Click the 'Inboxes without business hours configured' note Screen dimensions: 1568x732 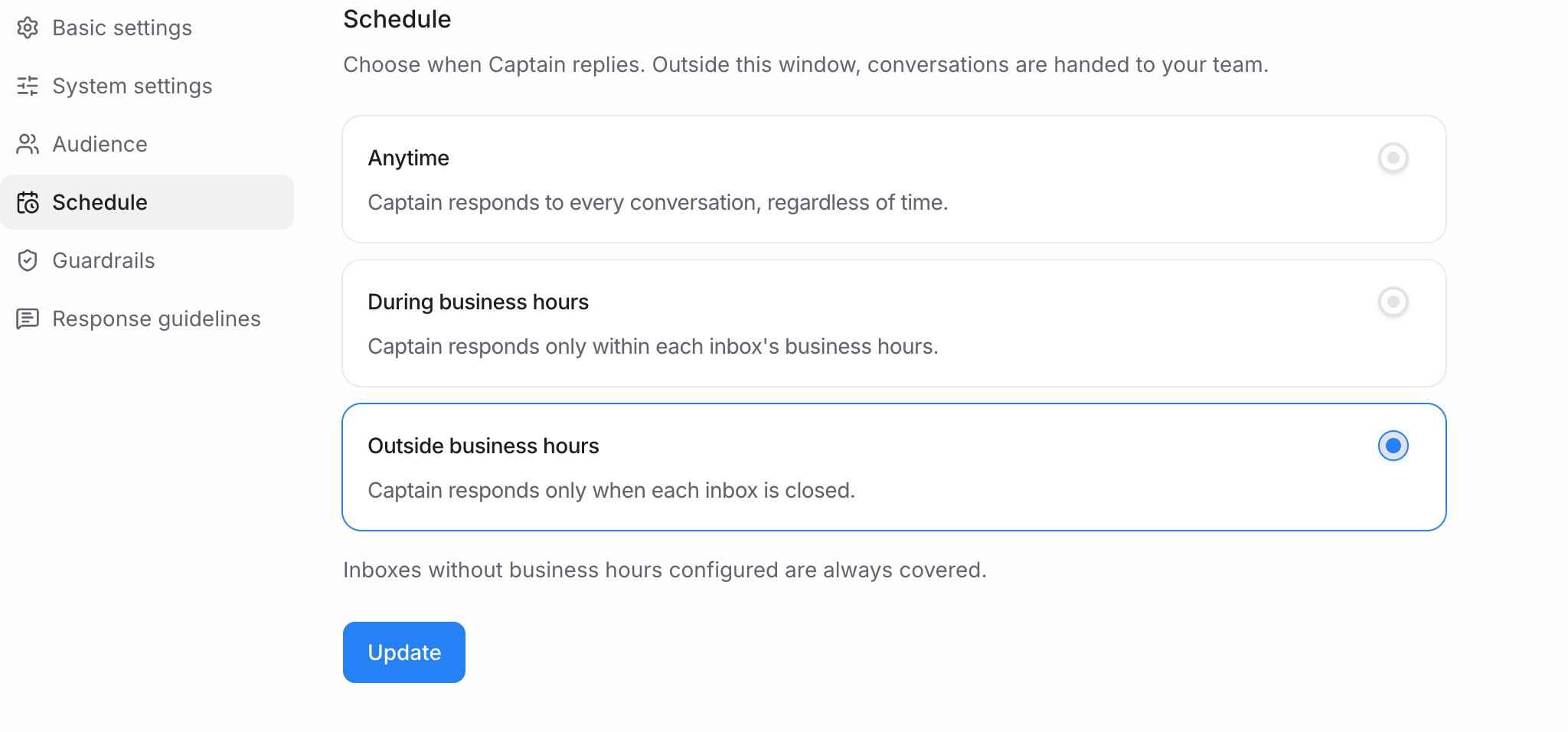(665, 570)
